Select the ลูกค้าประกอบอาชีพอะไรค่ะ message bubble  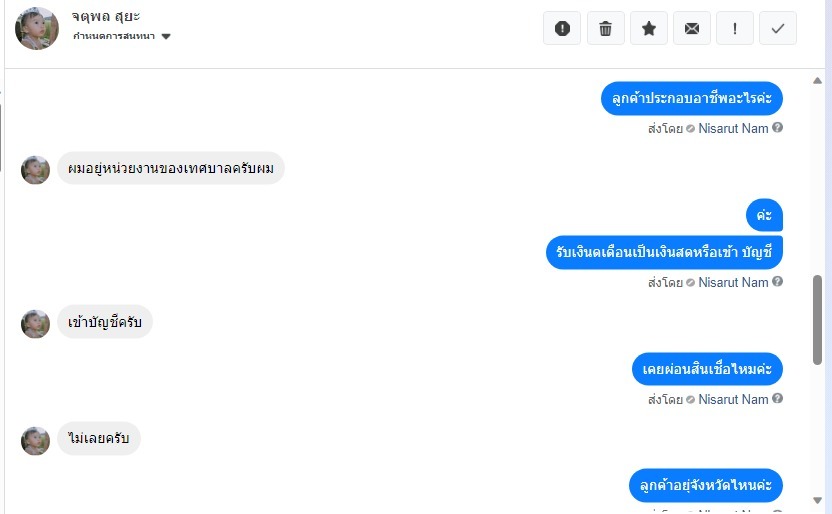[x=691, y=98]
